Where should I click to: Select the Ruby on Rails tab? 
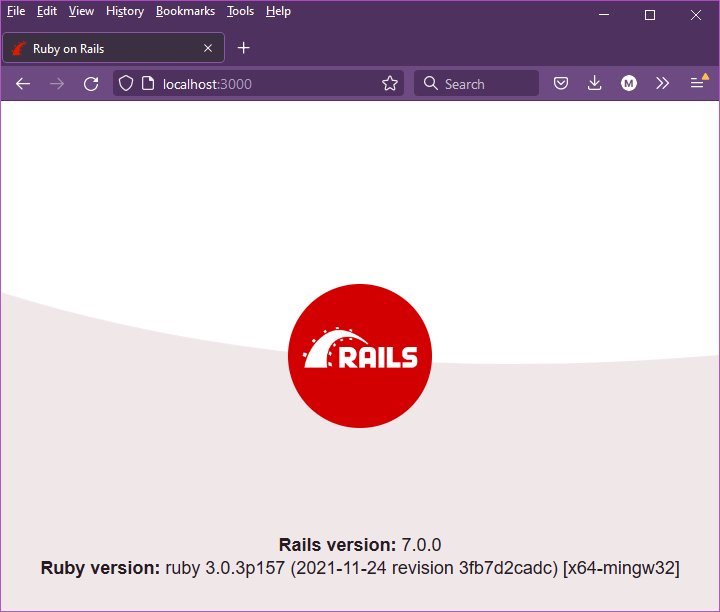point(100,48)
